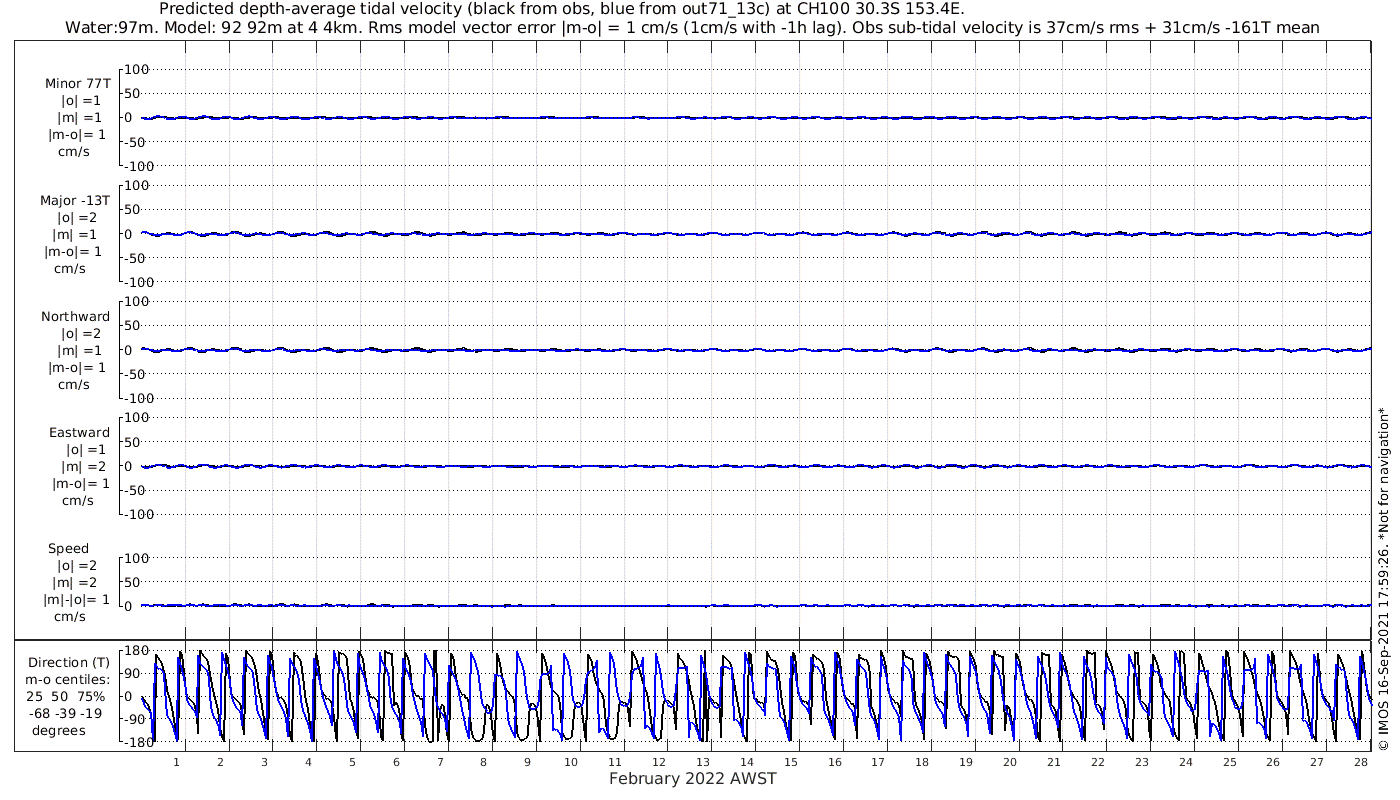Click '|m-o|= 1' under Minor 77T
1400x800 pixels.
click(x=77, y=135)
